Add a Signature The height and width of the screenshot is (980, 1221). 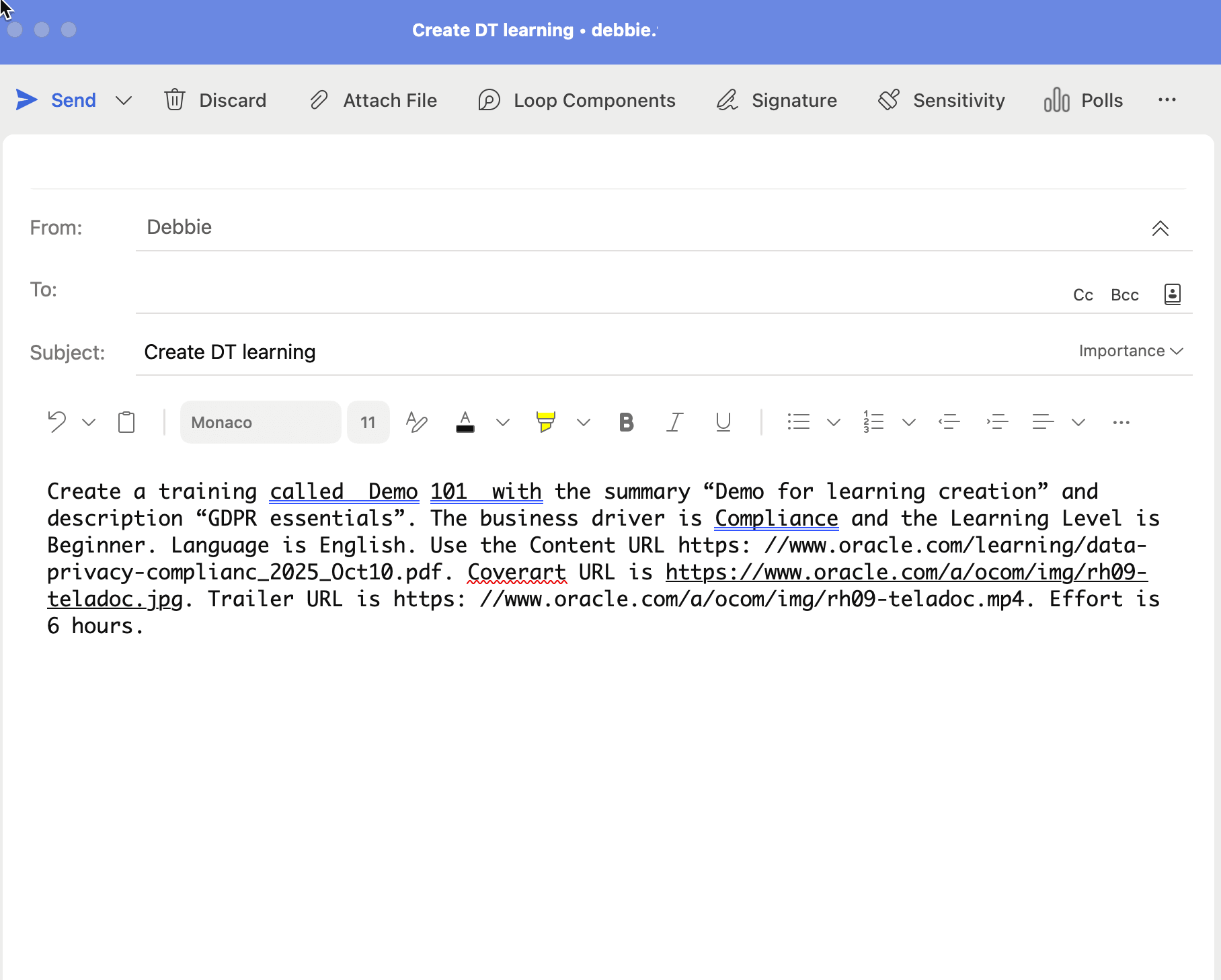(776, 100)
